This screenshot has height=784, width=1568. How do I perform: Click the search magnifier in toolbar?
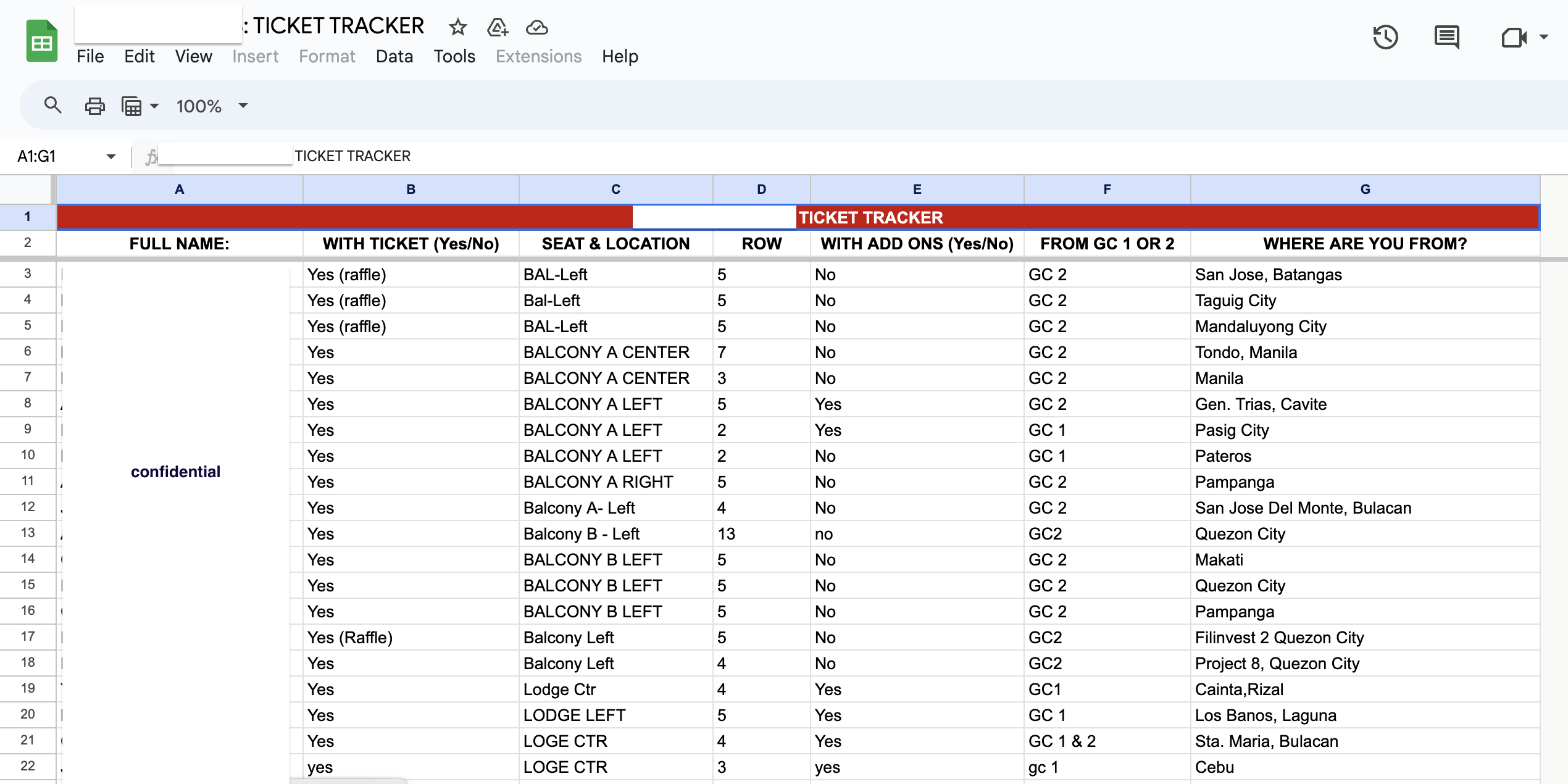[x=53, y=106]
